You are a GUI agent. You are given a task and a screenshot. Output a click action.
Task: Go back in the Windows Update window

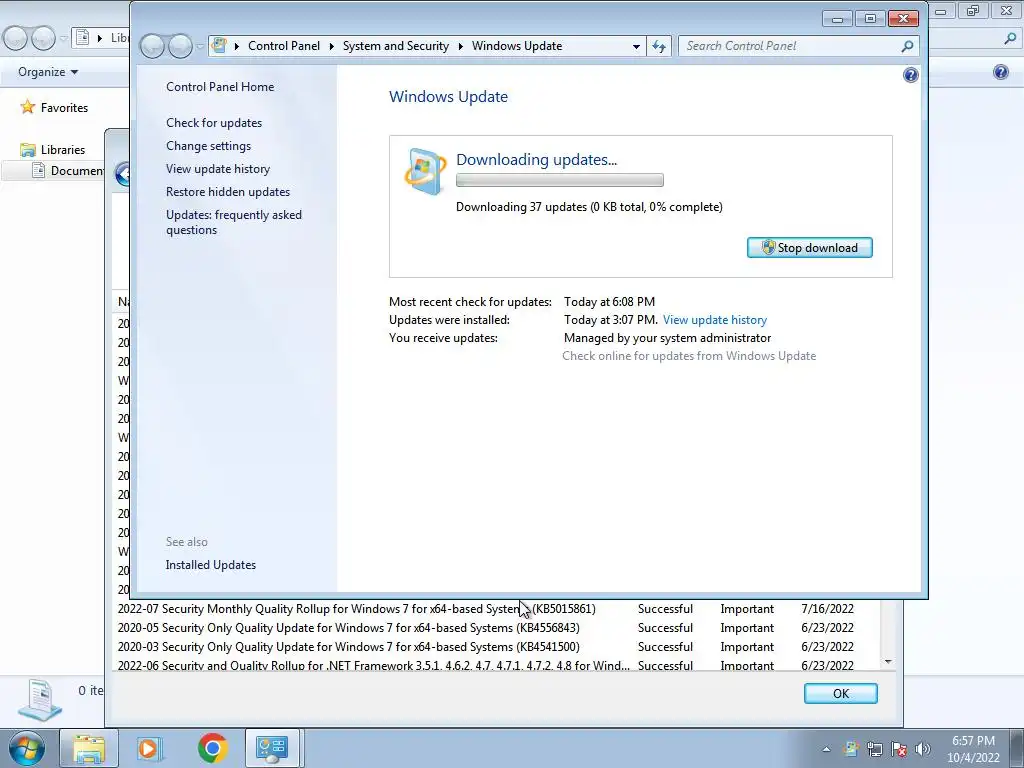click(x=153, y=46)
